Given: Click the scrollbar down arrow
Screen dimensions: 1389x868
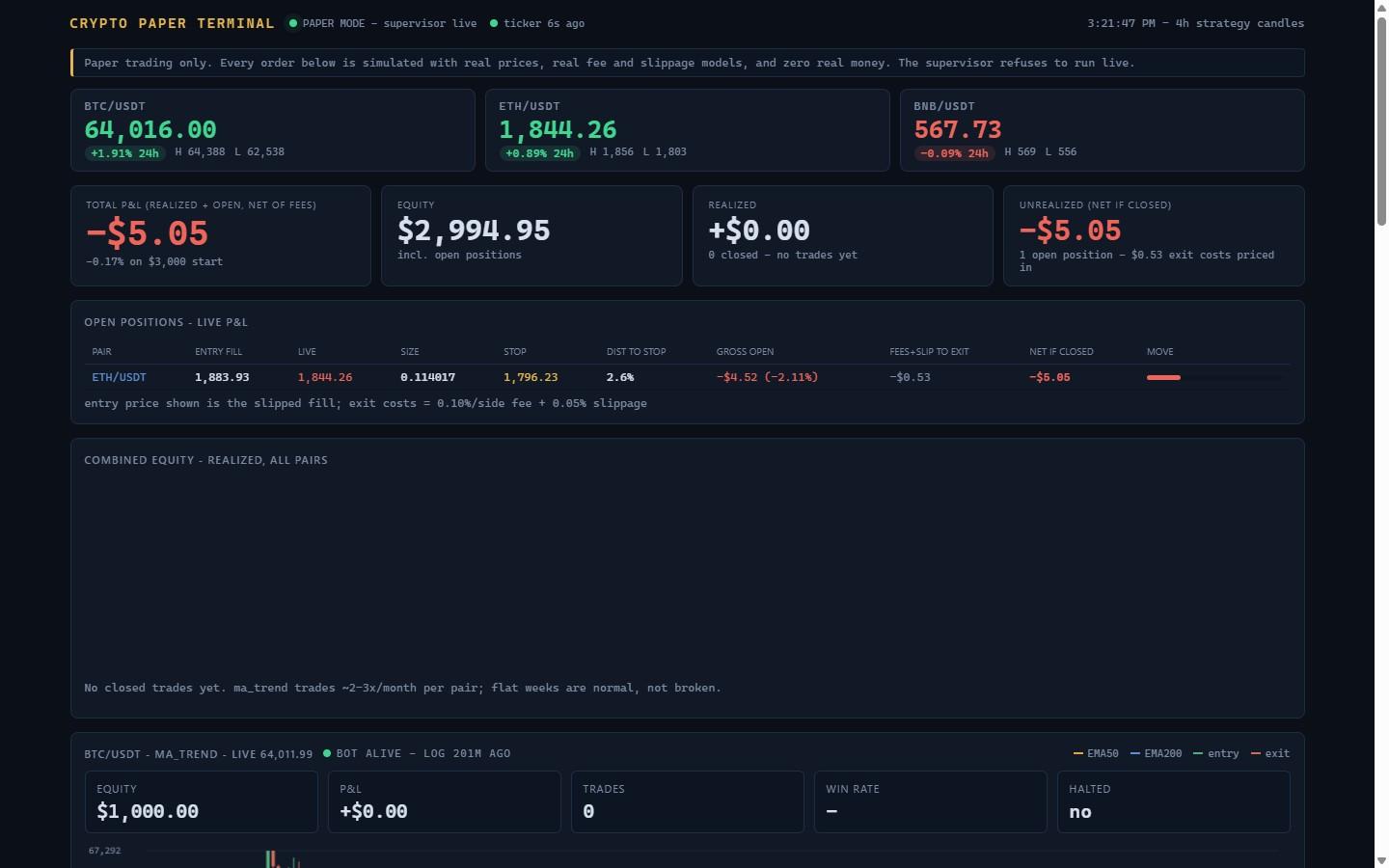Looking at the screenshot, I should 1381,860.
